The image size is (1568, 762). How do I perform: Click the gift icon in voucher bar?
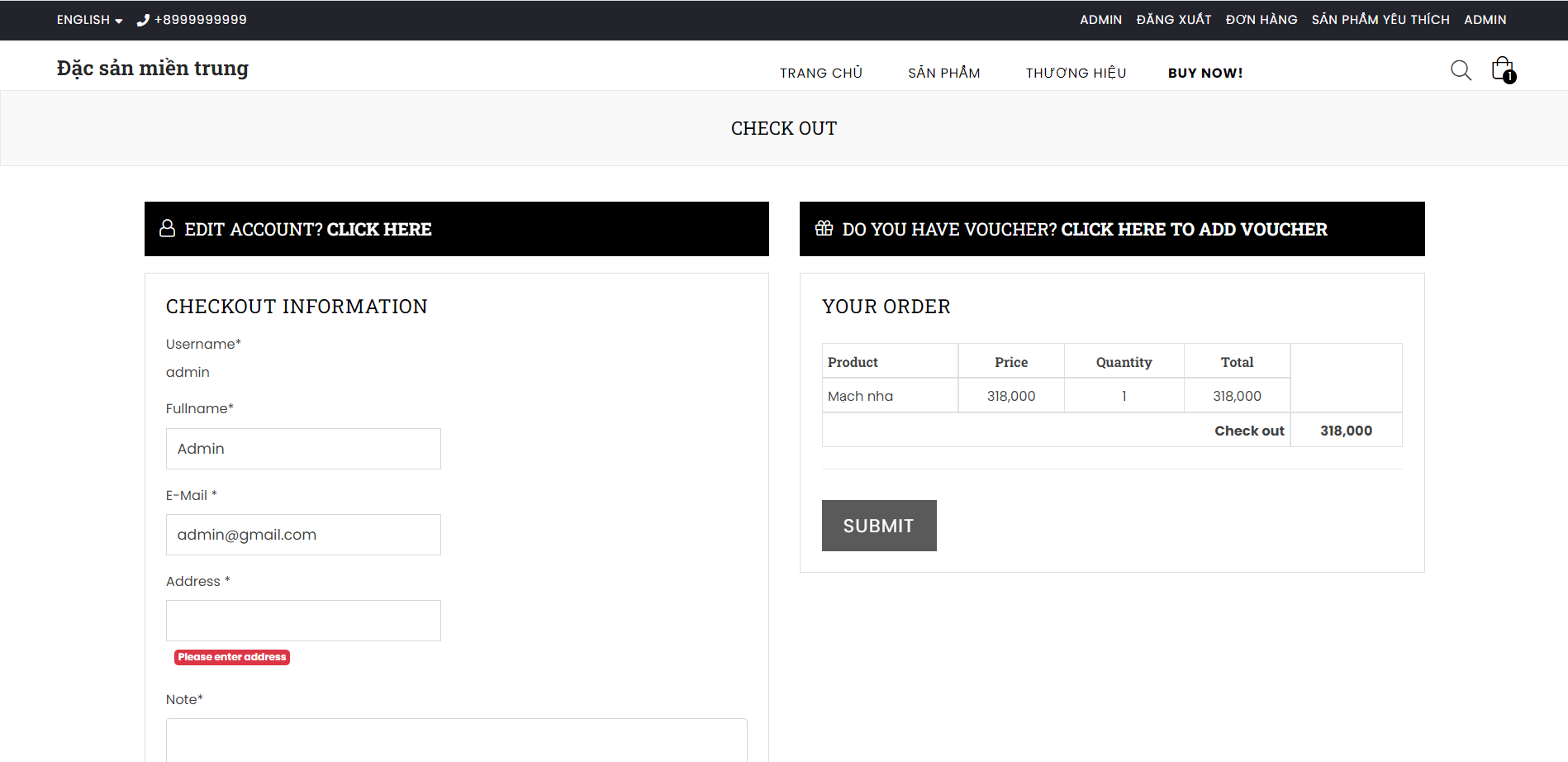click(x=824, y=228)
